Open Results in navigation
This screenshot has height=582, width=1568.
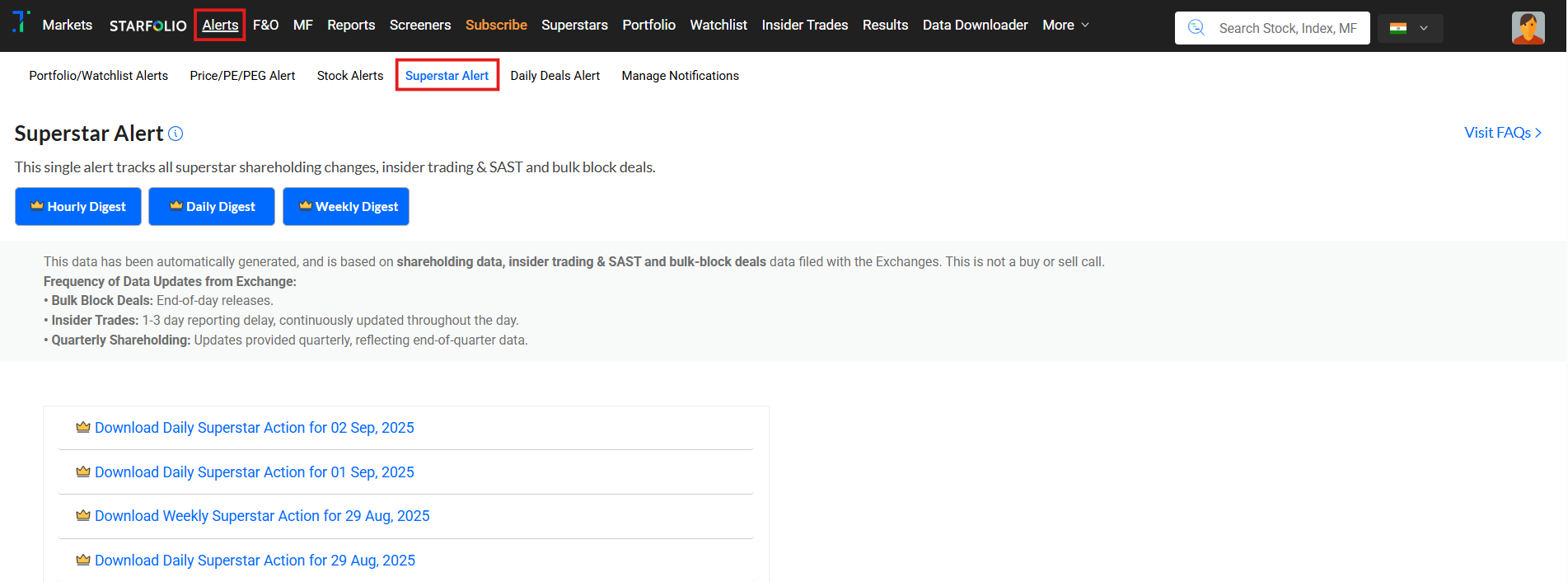(885, 26)
